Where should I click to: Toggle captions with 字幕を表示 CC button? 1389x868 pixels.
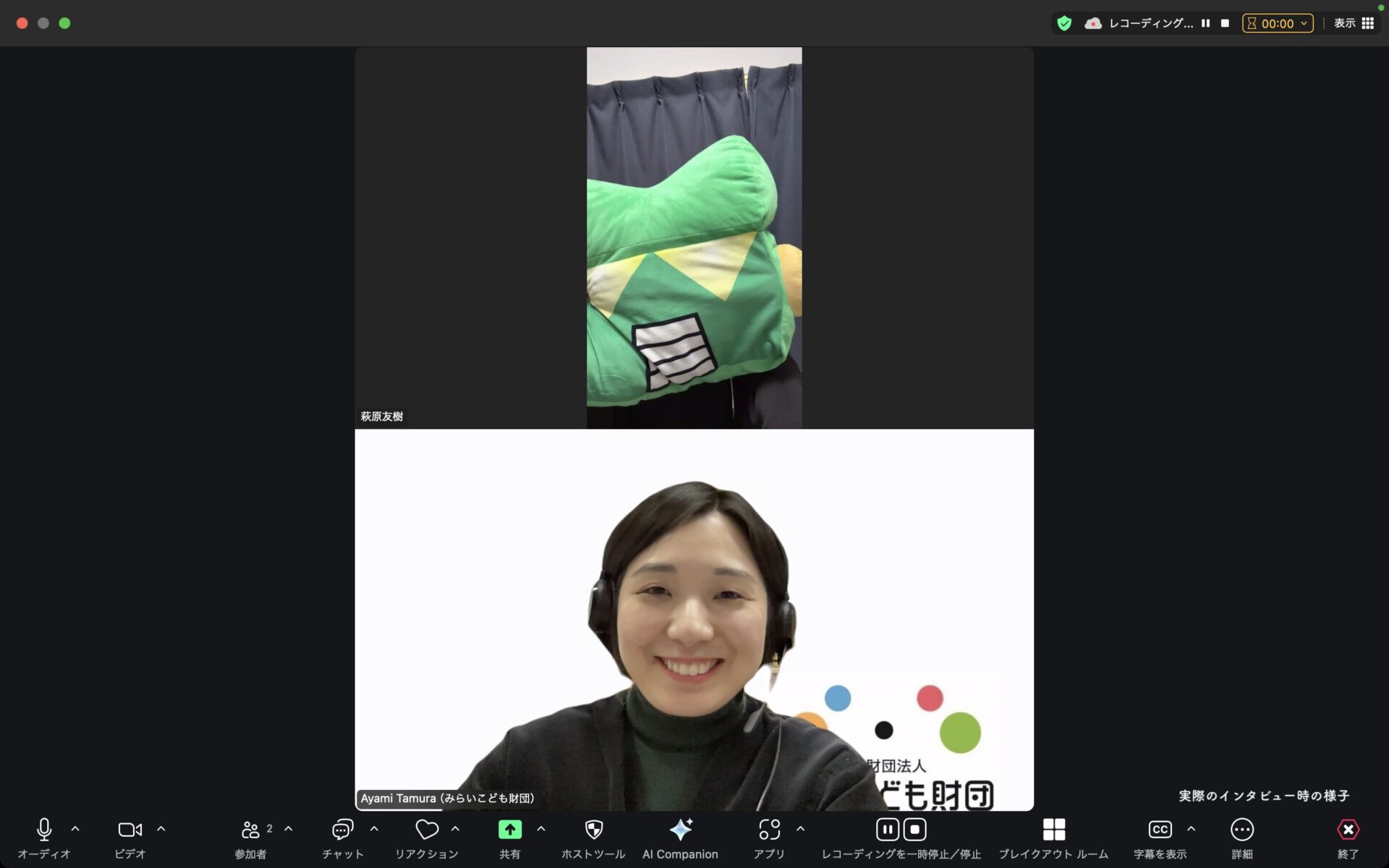pyautogui.click(x=1160, y=830)
